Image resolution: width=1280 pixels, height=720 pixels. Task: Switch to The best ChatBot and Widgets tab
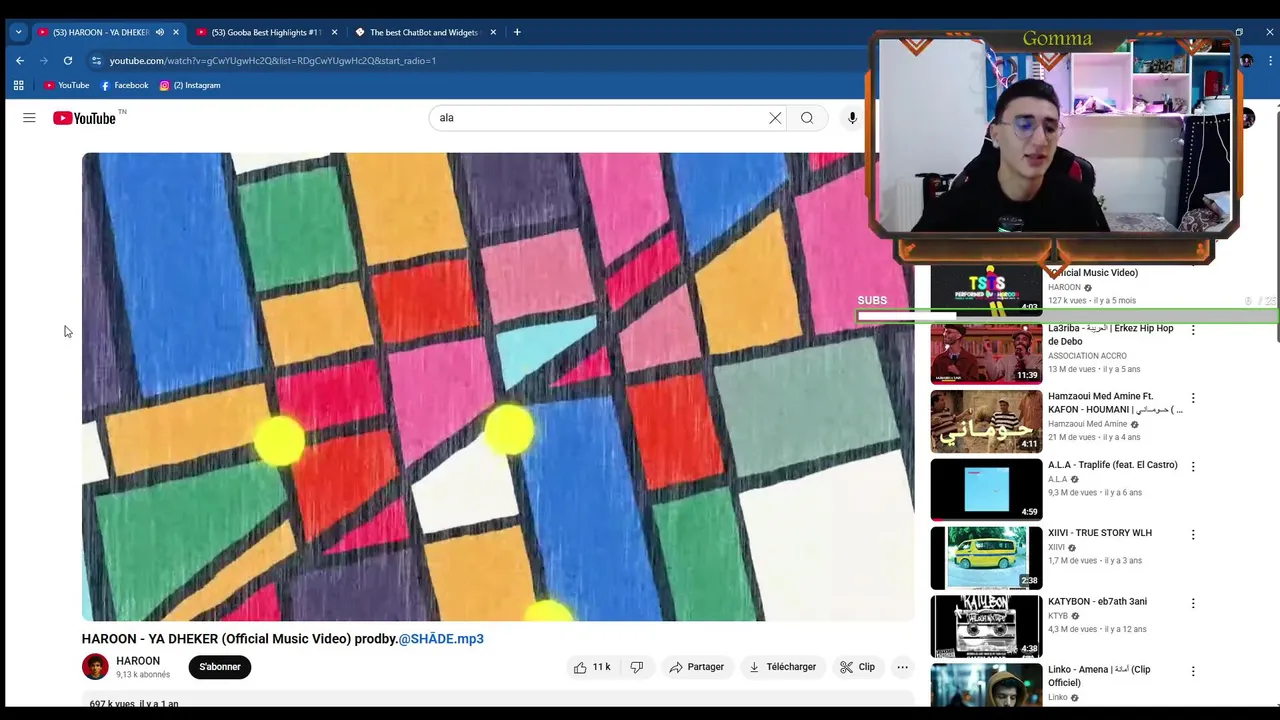423,32
